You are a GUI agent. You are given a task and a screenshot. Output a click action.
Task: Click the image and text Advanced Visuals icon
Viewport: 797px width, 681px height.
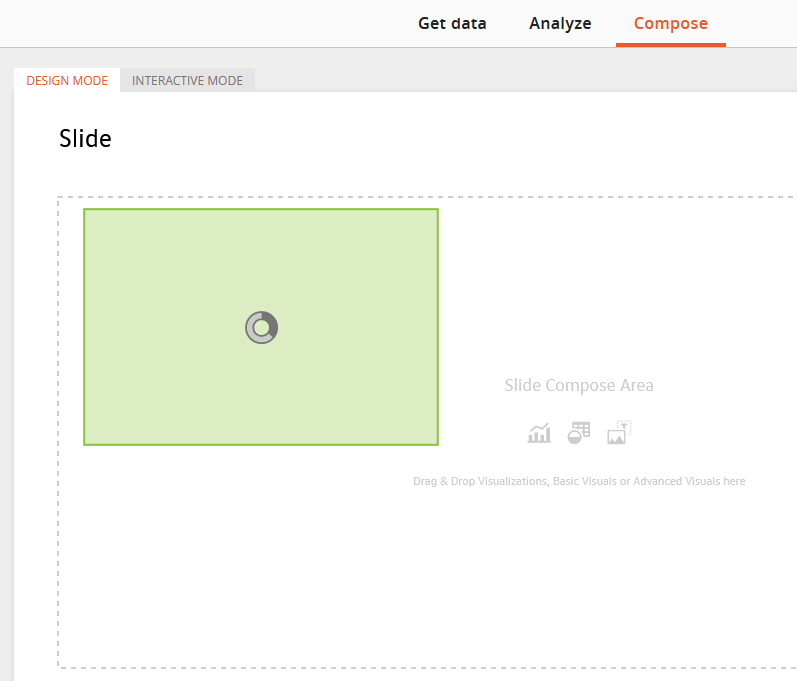pos(619,432)
